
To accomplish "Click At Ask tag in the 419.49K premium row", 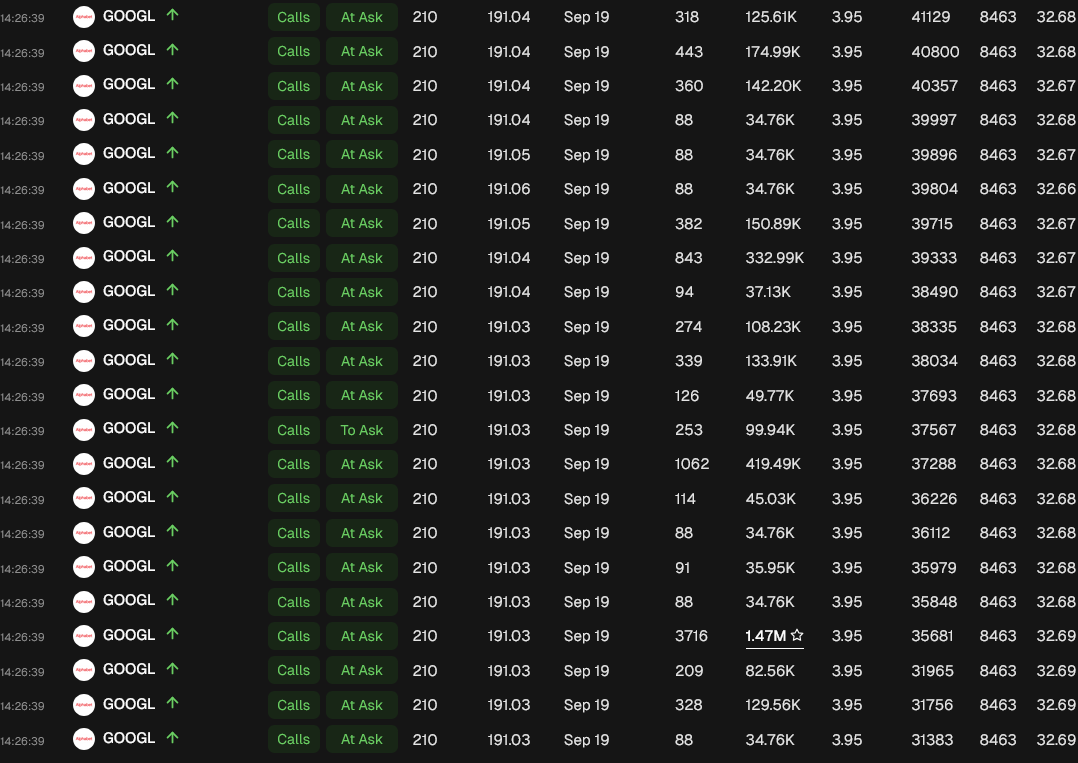I will pyautogui.click(x=362, y=464).
